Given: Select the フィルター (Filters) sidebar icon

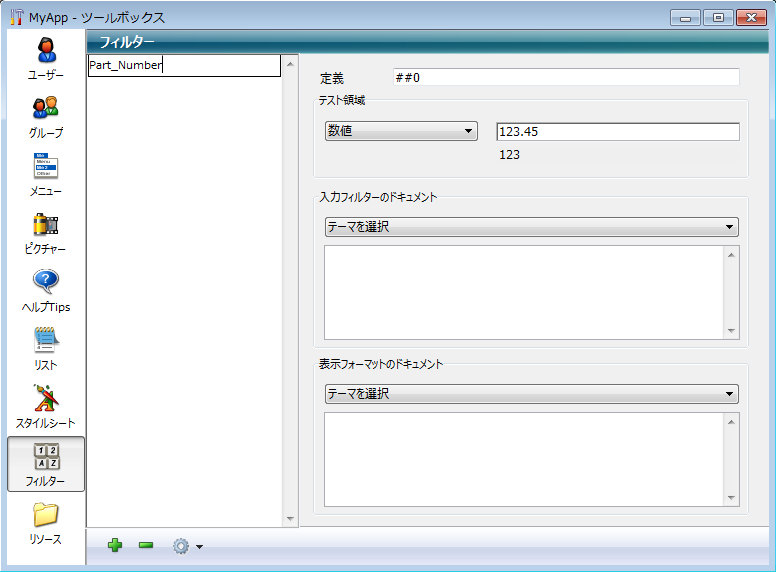Looking at the screenshot, I should (45, 457).
